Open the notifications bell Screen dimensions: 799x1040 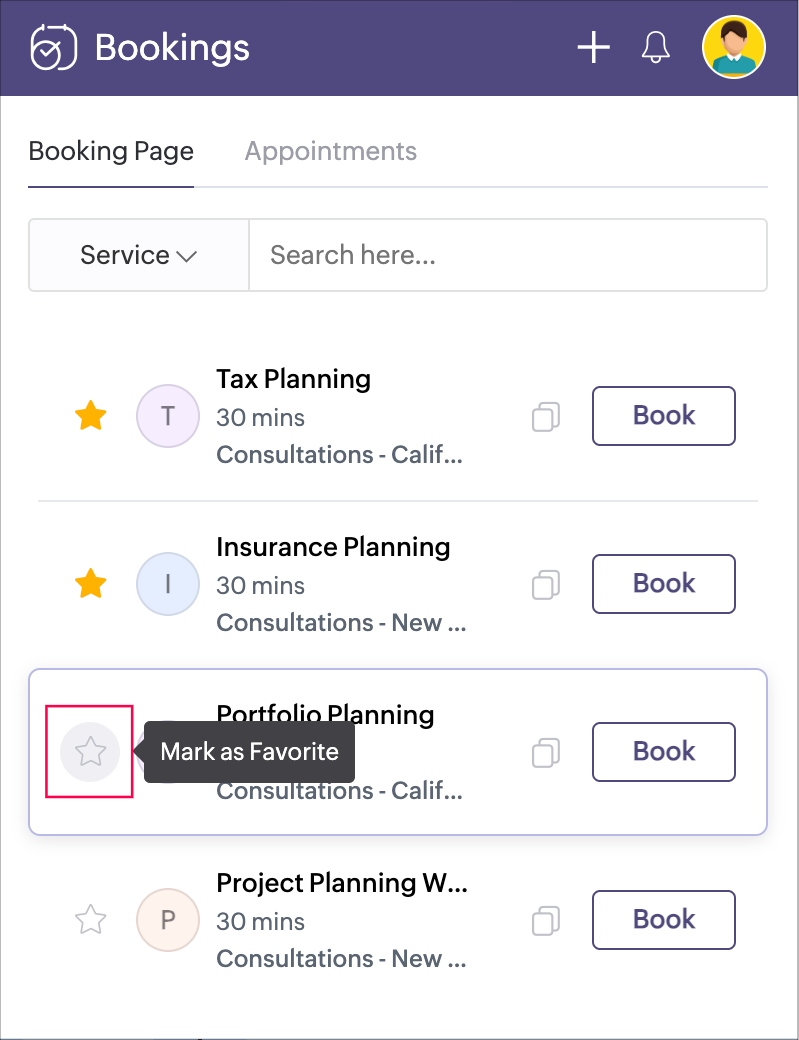pyautogui.click(x=655, y=47)
